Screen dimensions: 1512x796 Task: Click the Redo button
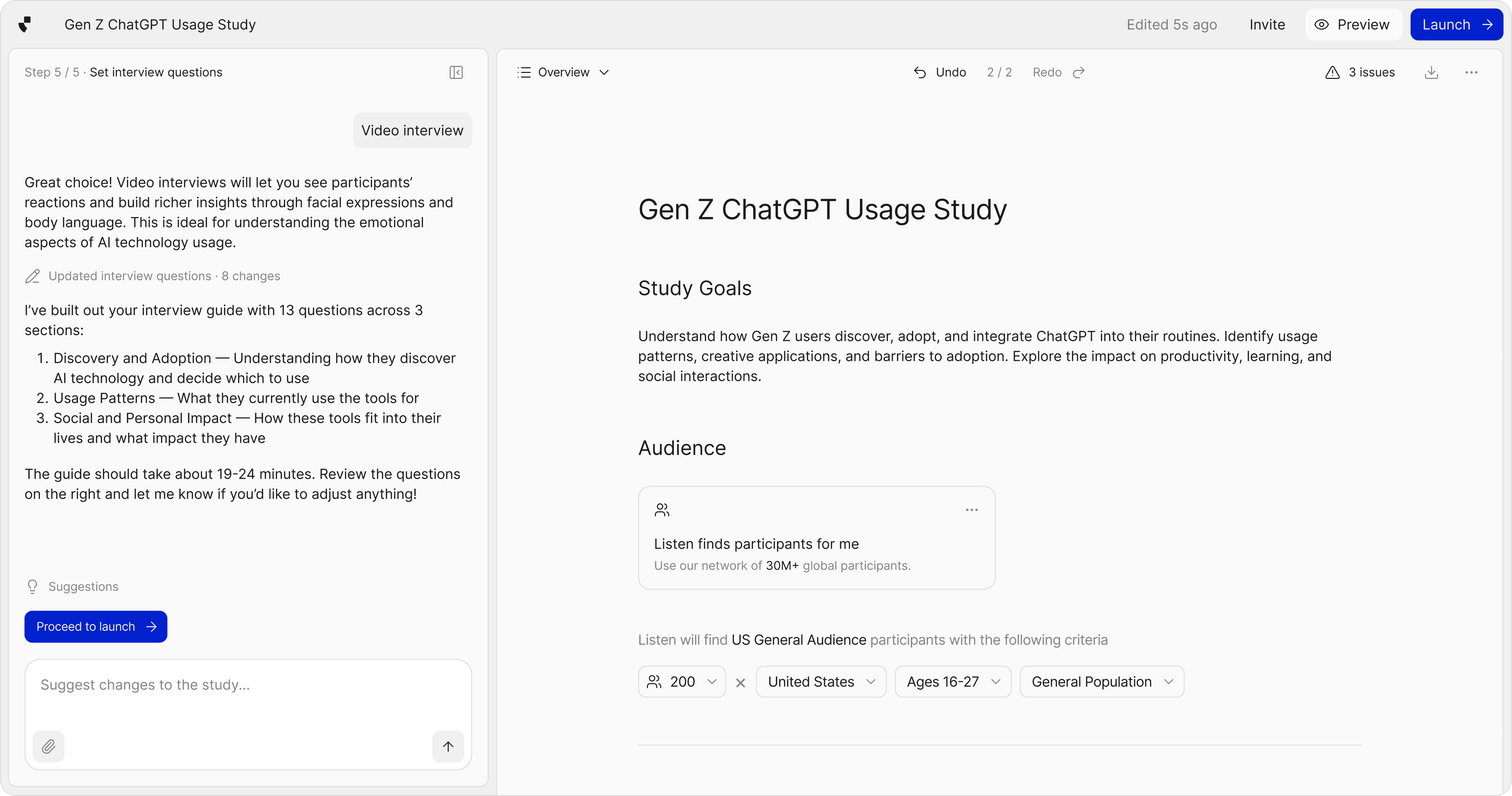(1058, 72)
